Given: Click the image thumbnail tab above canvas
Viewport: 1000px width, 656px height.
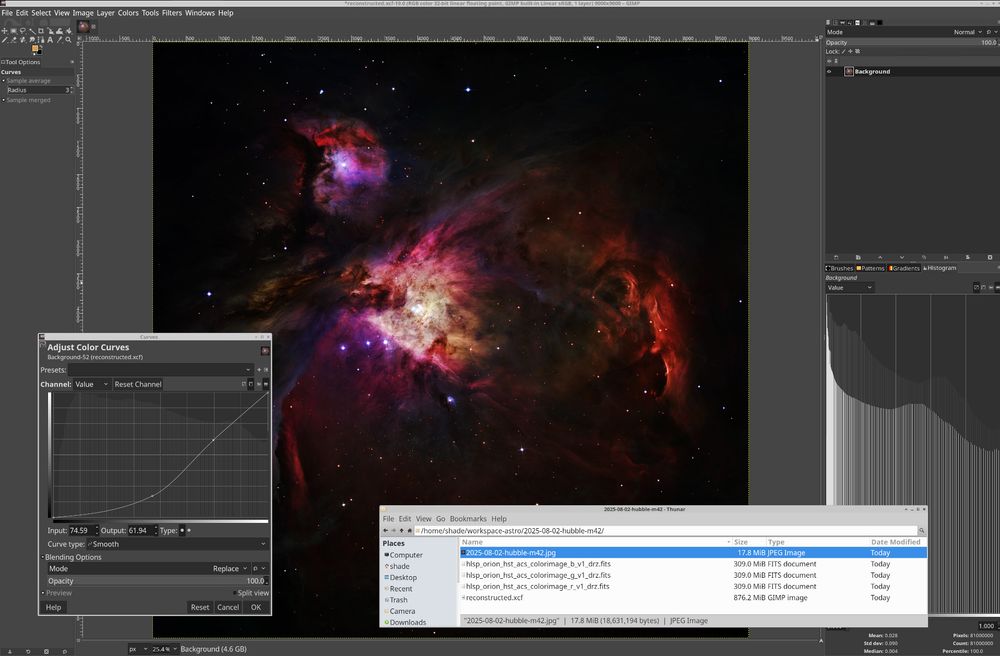Looking at the screenshot, I should pos(83,26).
